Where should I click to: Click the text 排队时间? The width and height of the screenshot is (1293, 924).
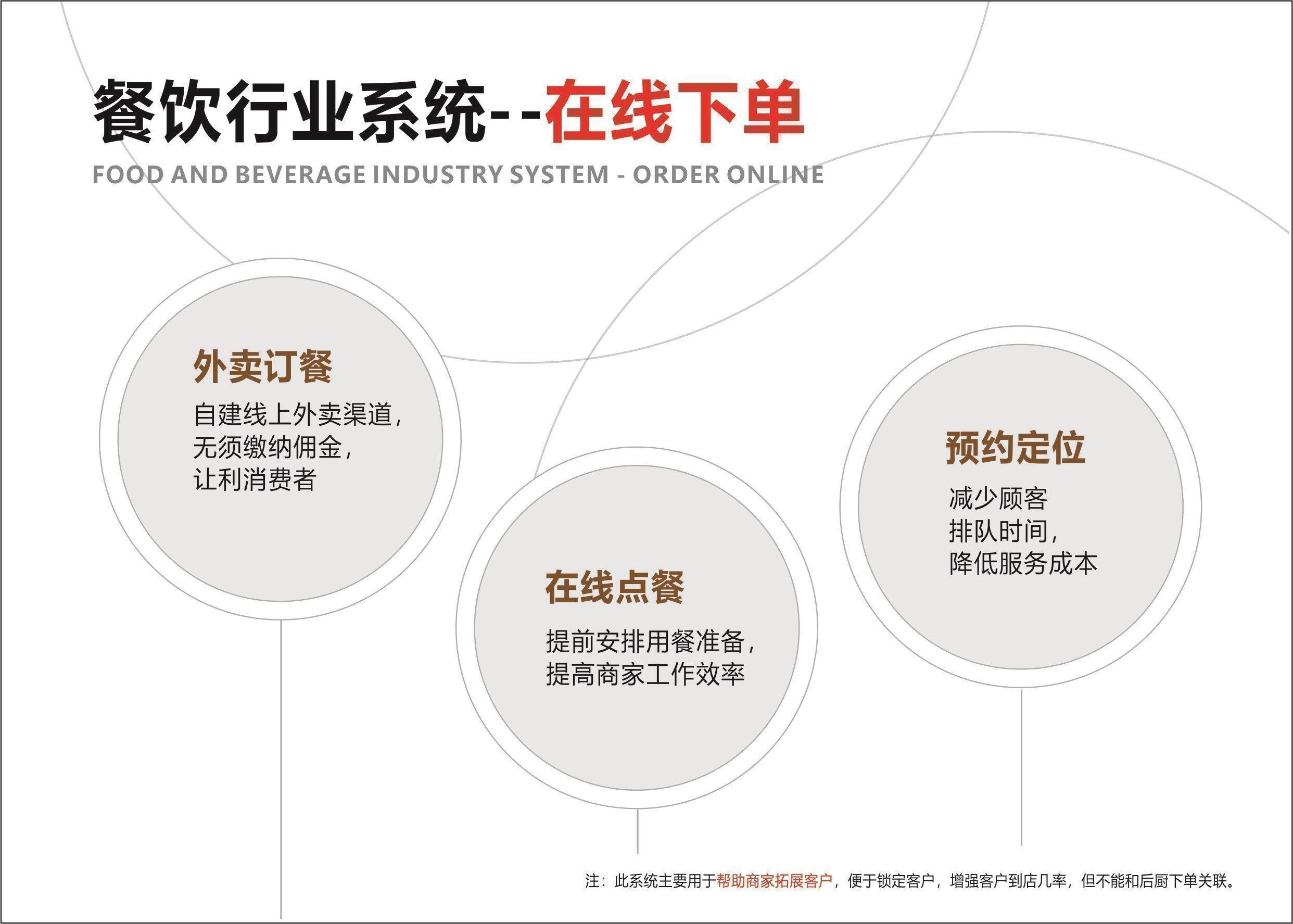click(x=998, y=532)
